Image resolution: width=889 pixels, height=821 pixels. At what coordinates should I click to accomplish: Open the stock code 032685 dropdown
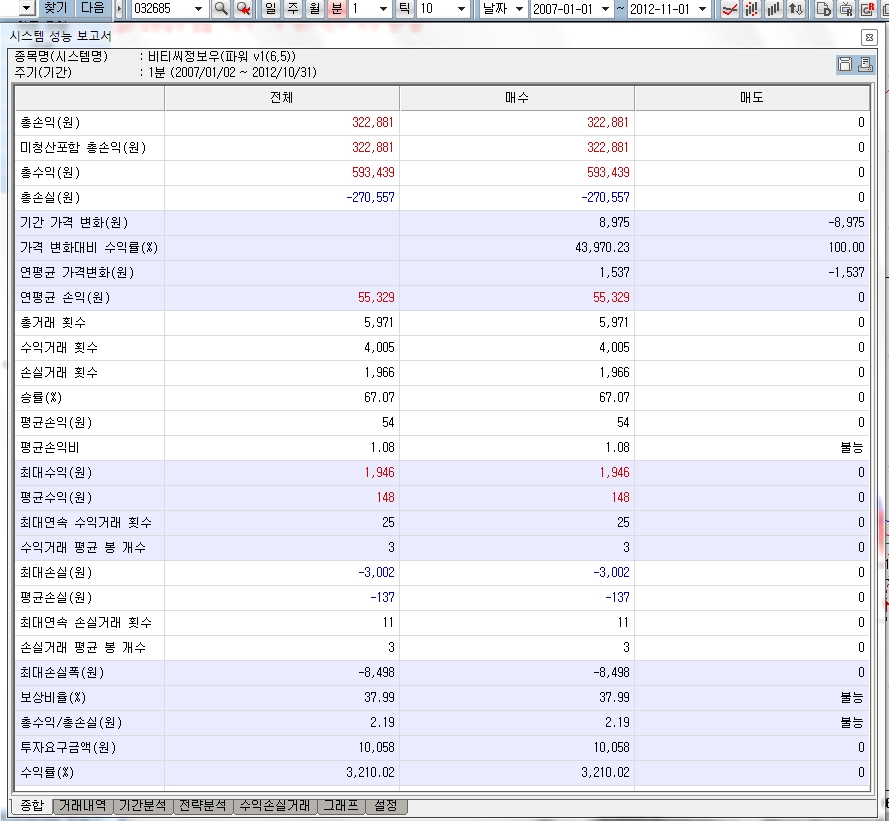(199, 9)
